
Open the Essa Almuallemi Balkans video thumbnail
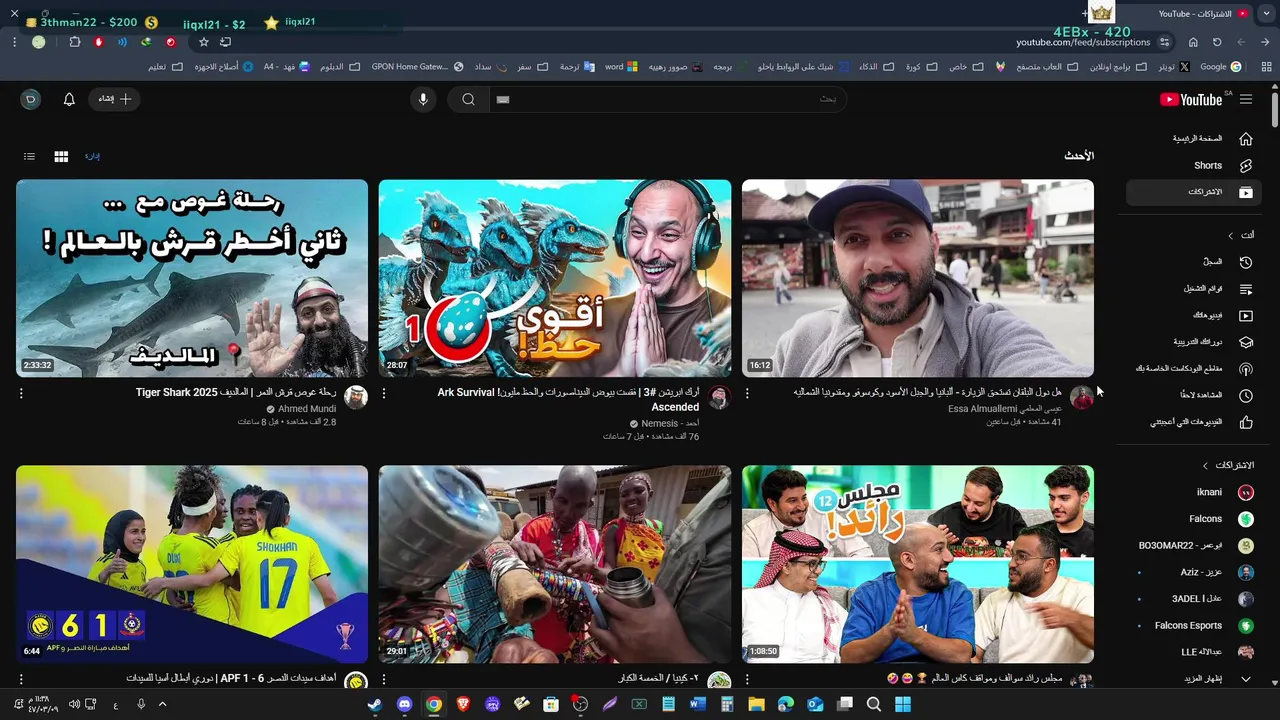(918, 278)
